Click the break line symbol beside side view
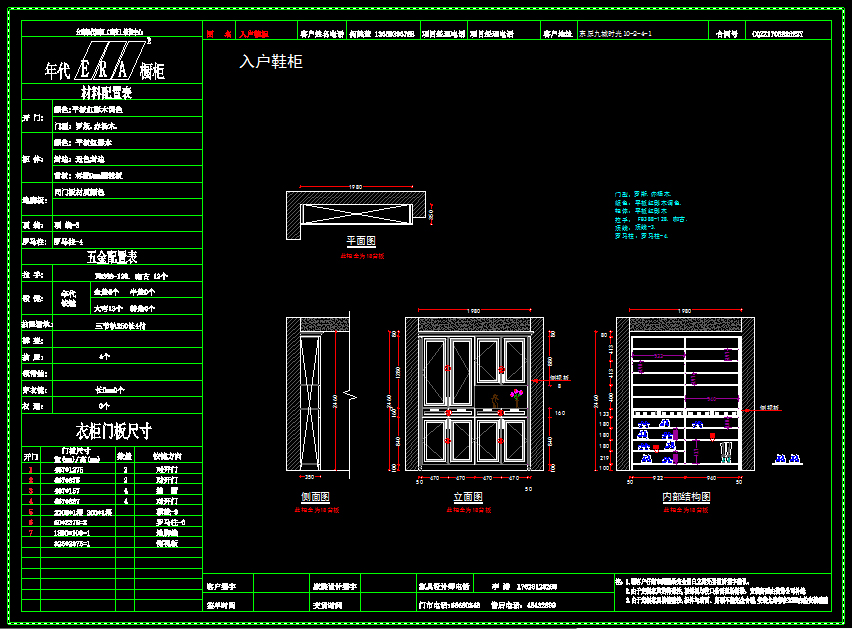 coord(345,381)
